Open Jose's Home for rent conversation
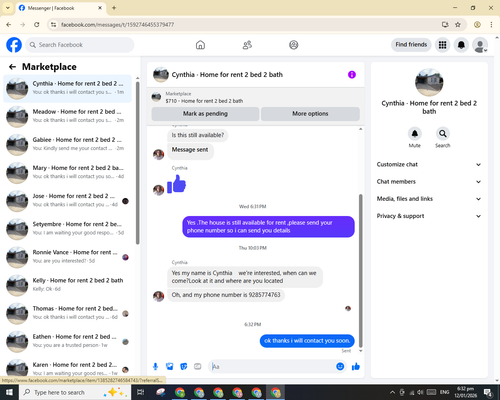This screenshot has width=500, height=400. [67, 201]
